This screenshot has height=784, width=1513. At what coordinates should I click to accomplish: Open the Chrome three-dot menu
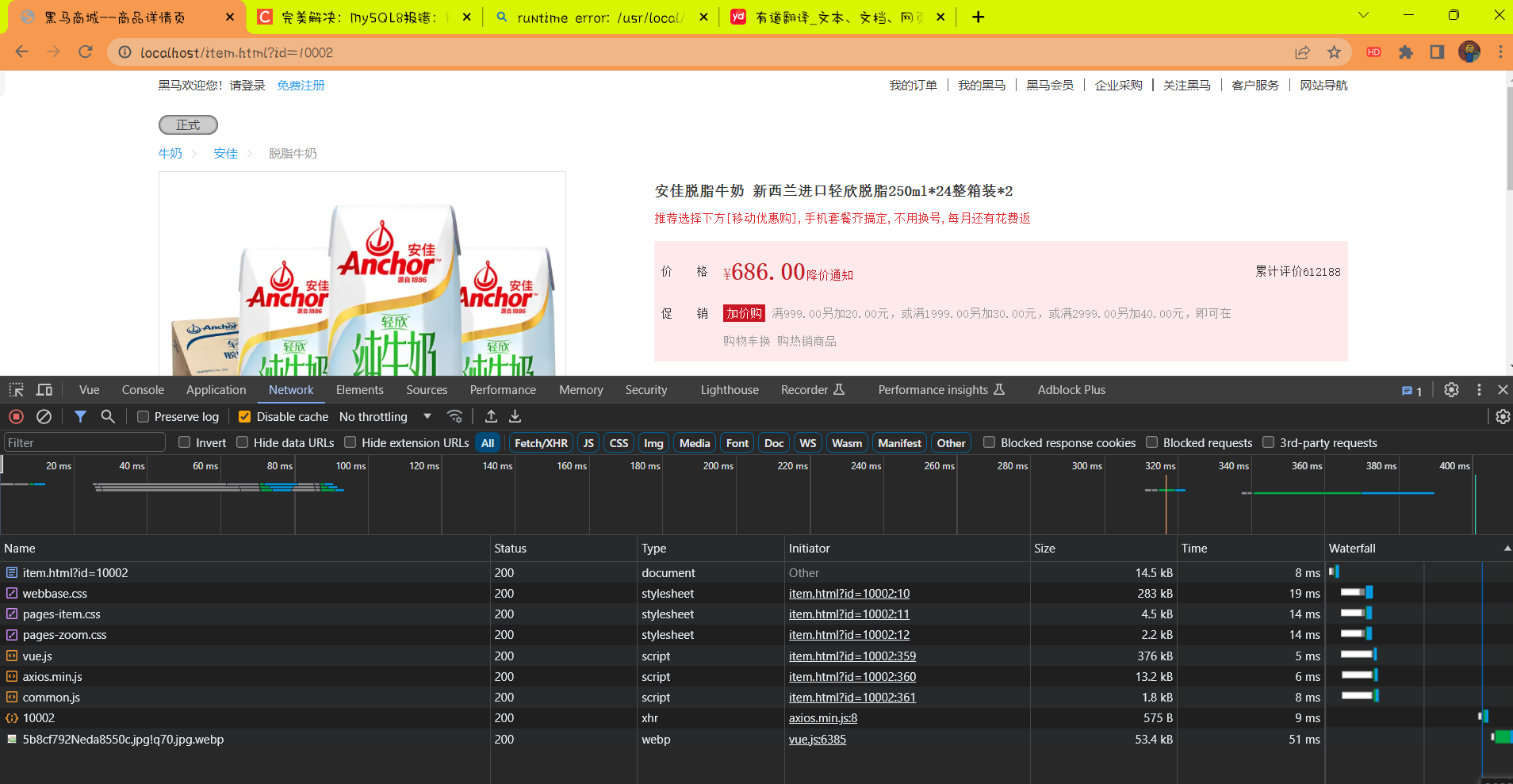pos(1500,52)
